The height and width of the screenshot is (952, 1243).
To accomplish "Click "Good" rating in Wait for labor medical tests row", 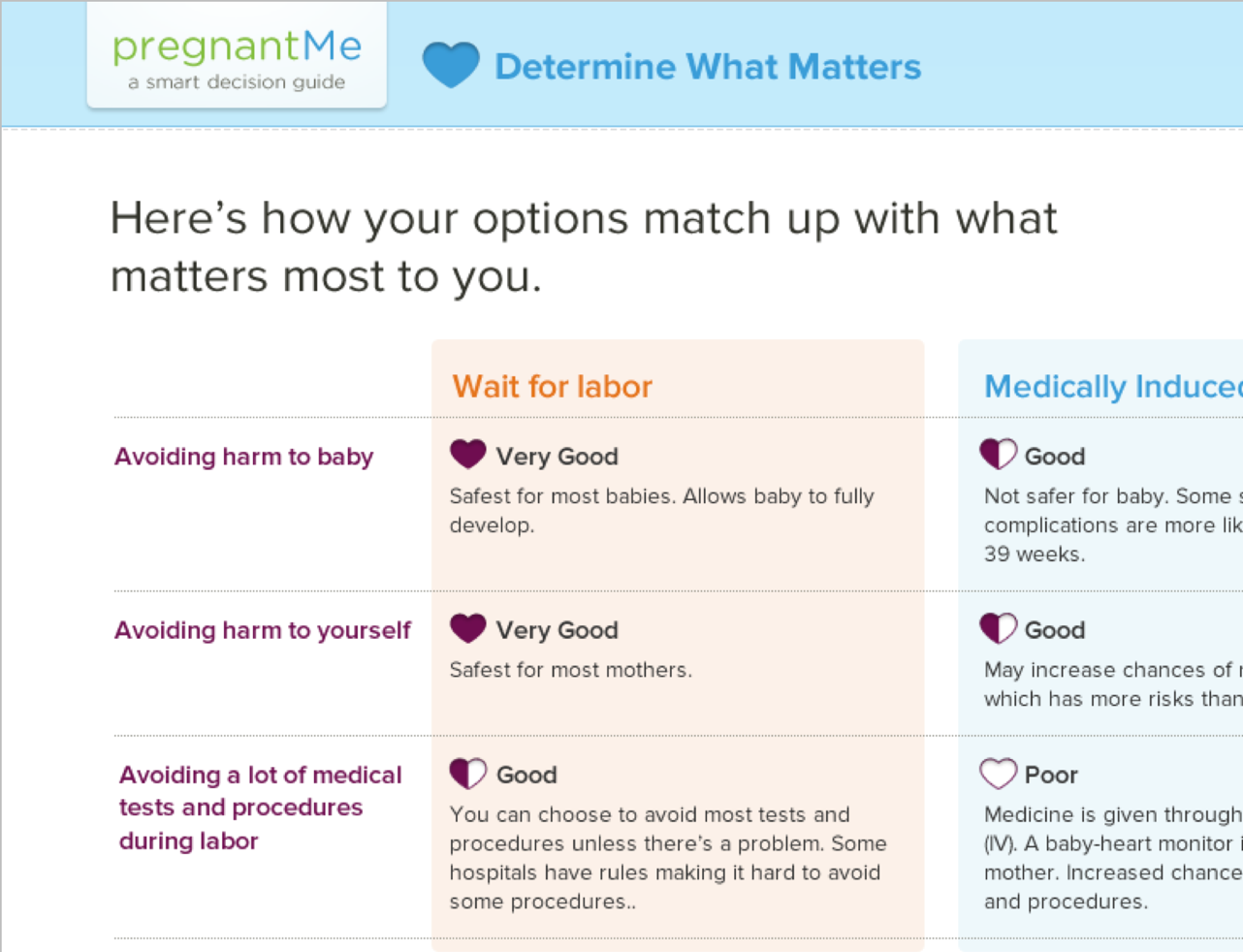I will click(x=526, y=775).
